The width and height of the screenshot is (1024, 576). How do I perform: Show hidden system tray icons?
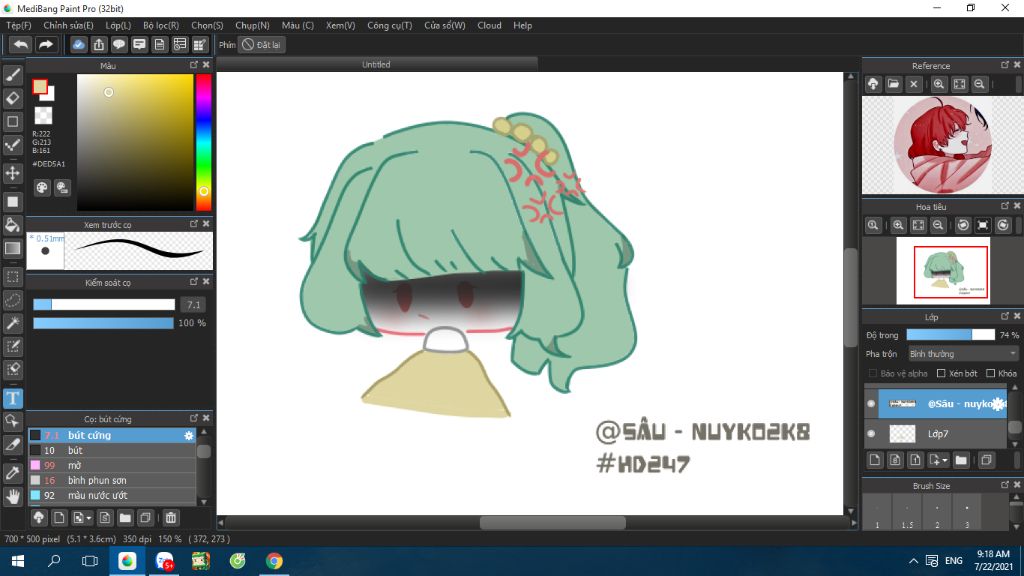pos(913,561)
